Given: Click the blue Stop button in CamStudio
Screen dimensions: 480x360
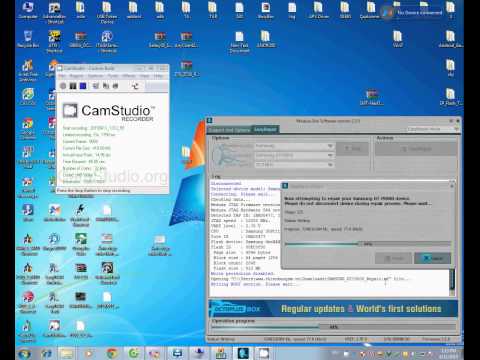Looking at the screenshot, I should [x=83, y=86].
